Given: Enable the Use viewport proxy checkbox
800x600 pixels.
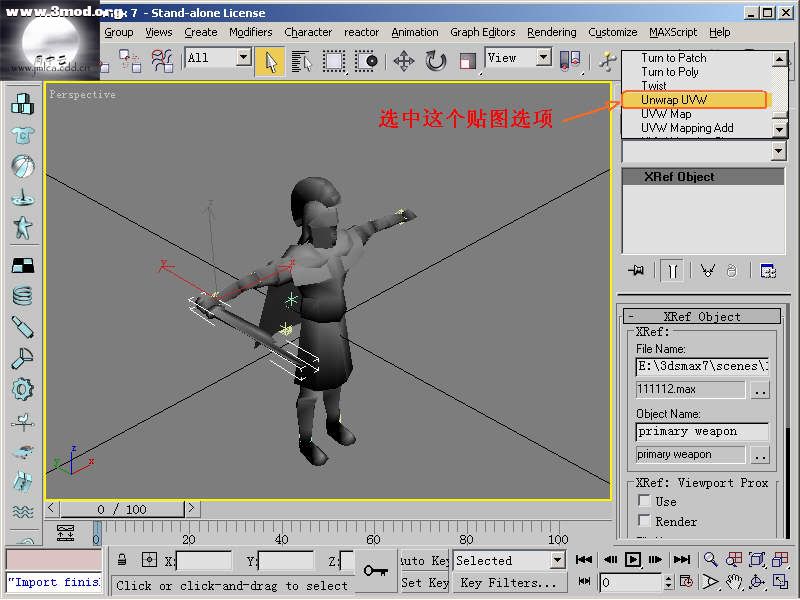Looking at the screenshot, I should click(644, 501).
